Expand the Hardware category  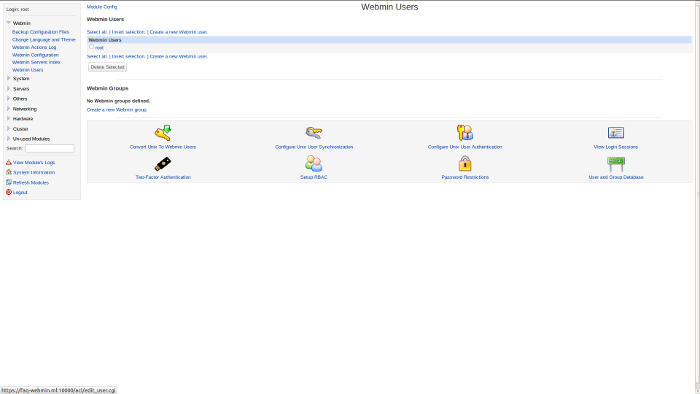click(8, 119)
